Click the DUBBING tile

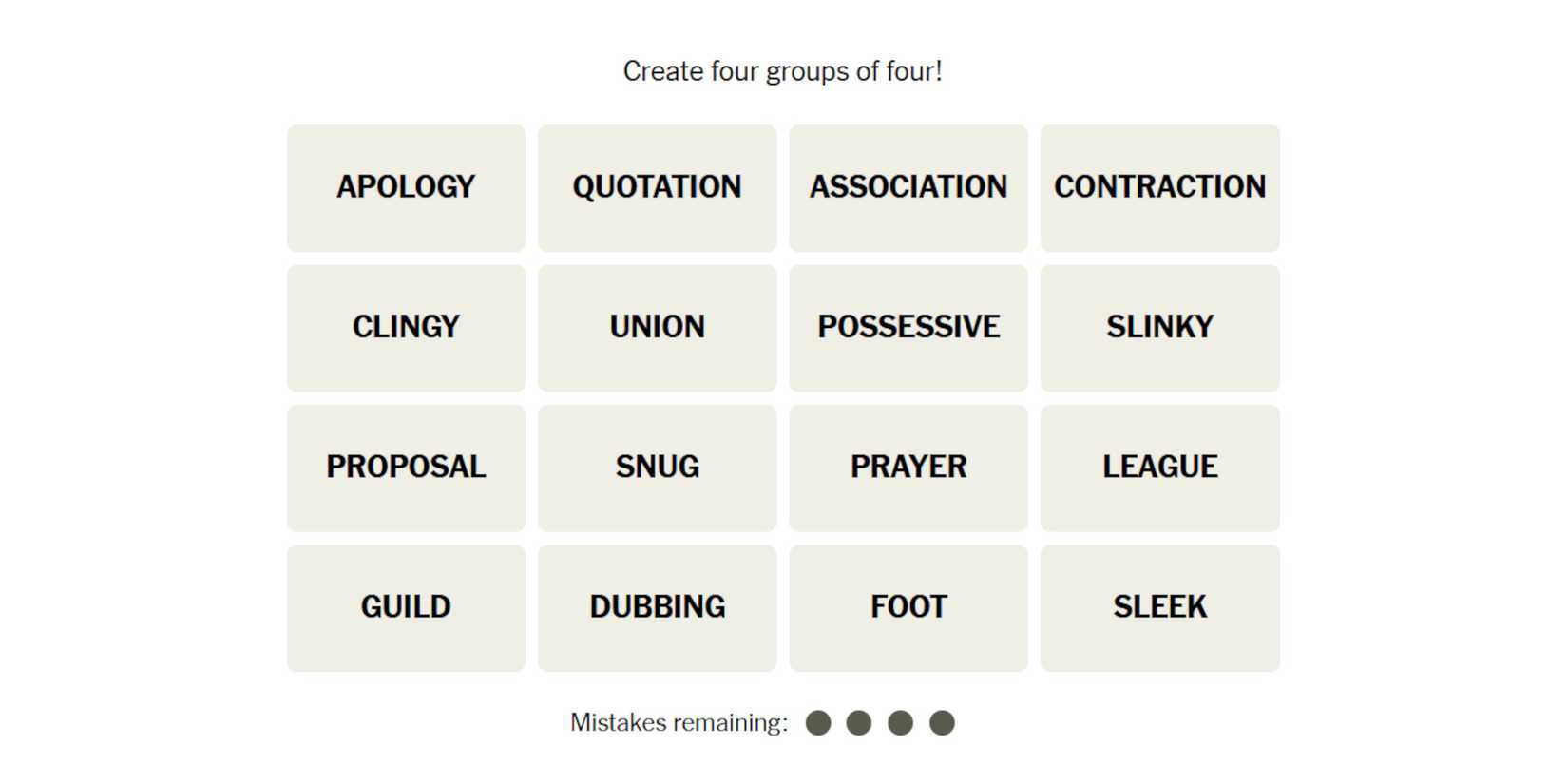(657, 606)
